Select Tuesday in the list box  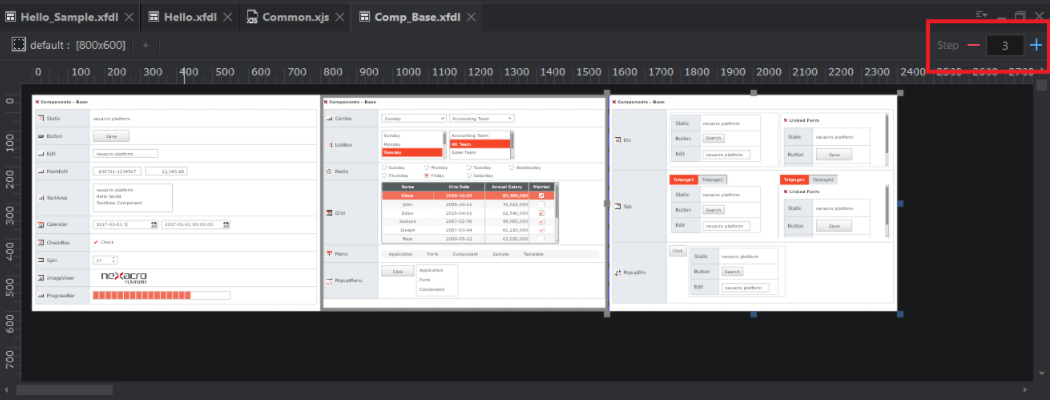click(x=412, y=152)
